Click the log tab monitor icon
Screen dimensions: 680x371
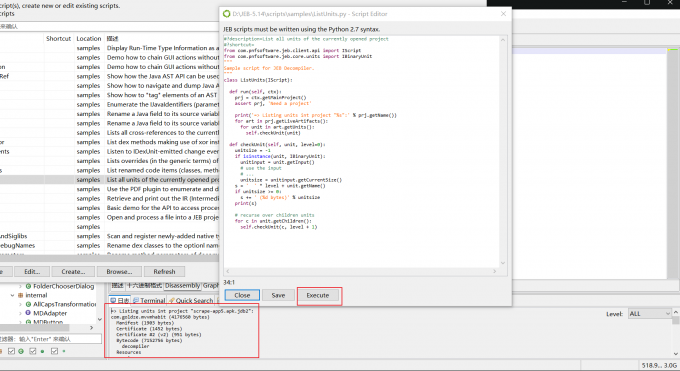click(113, 300)
